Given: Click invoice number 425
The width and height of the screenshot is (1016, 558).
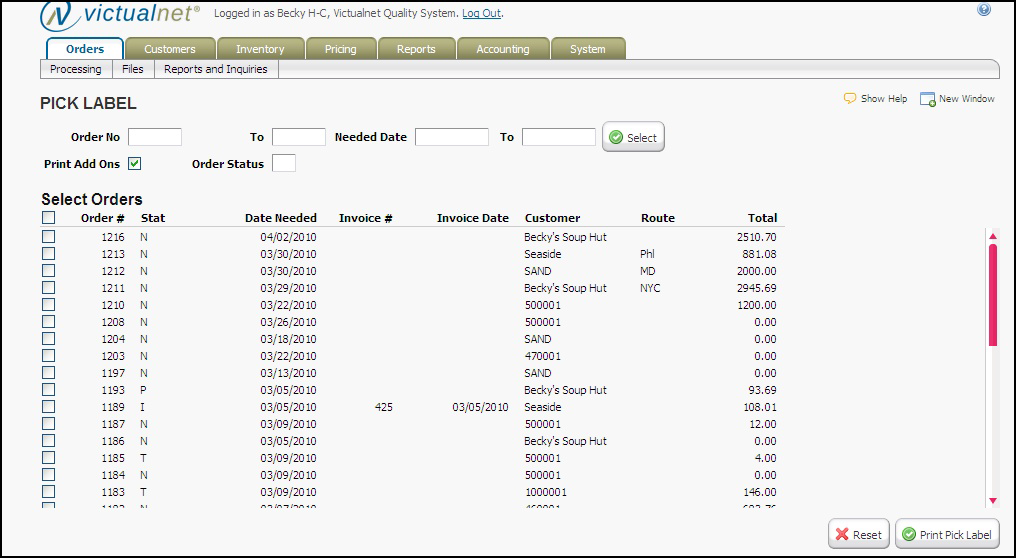Looking at the screenshot, I should tap(384, 407).
